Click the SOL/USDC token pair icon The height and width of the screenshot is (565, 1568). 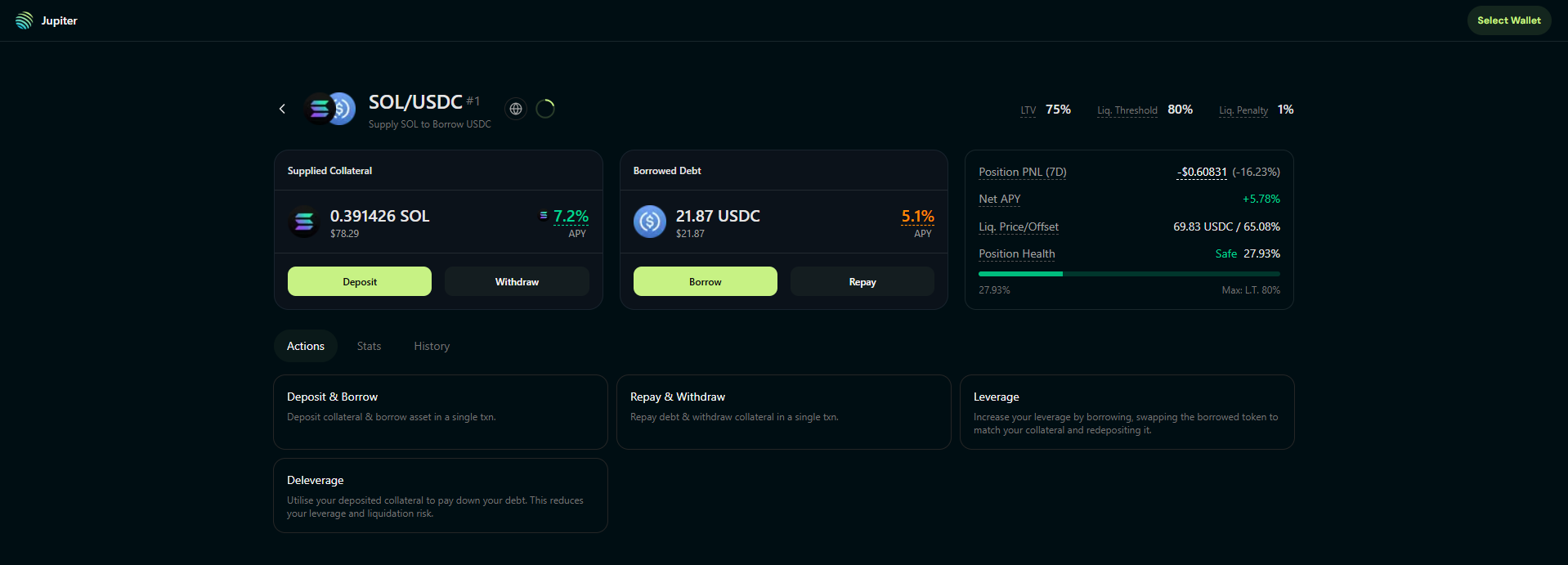click(x=329, y=109)
